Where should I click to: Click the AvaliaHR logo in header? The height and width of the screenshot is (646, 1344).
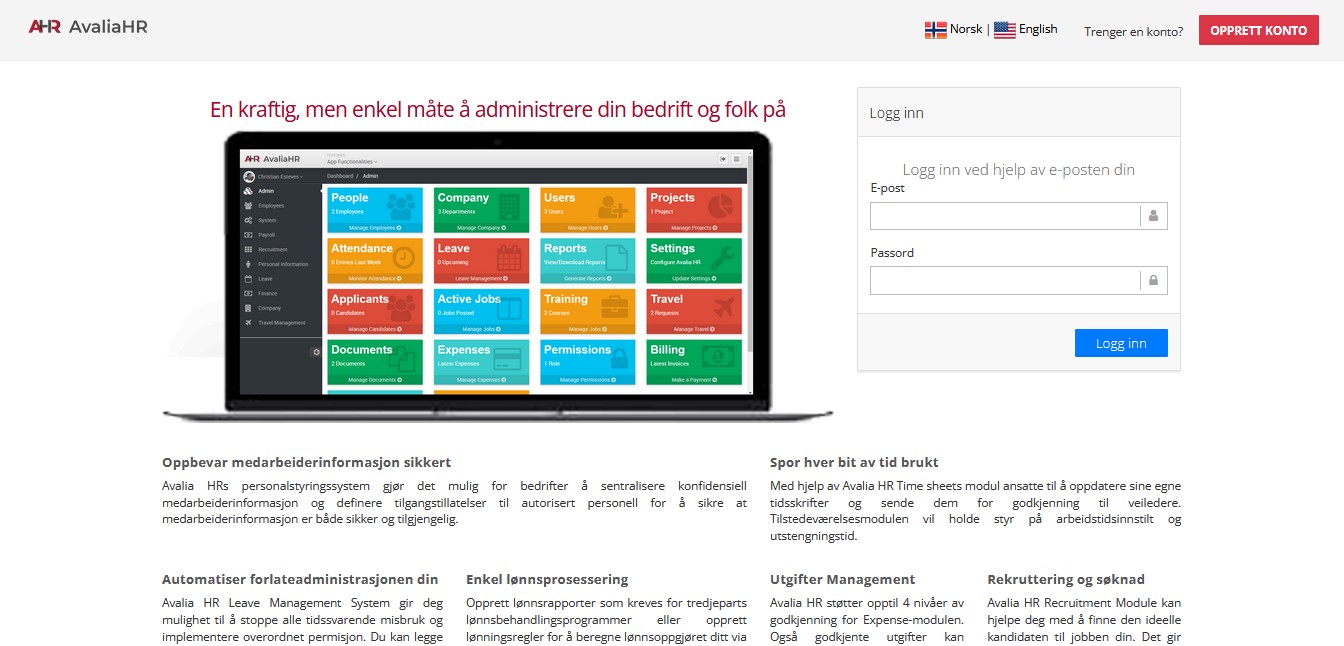(88, 28)
